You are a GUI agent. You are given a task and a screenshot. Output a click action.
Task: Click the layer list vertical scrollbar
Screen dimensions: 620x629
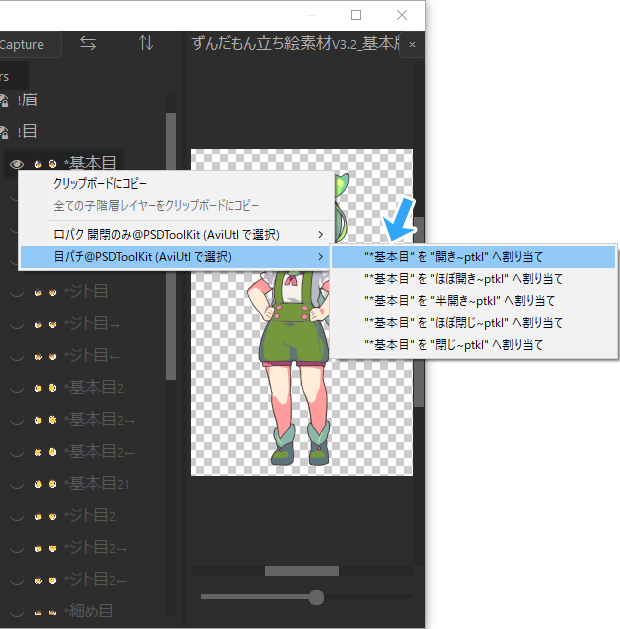[171, 246]
